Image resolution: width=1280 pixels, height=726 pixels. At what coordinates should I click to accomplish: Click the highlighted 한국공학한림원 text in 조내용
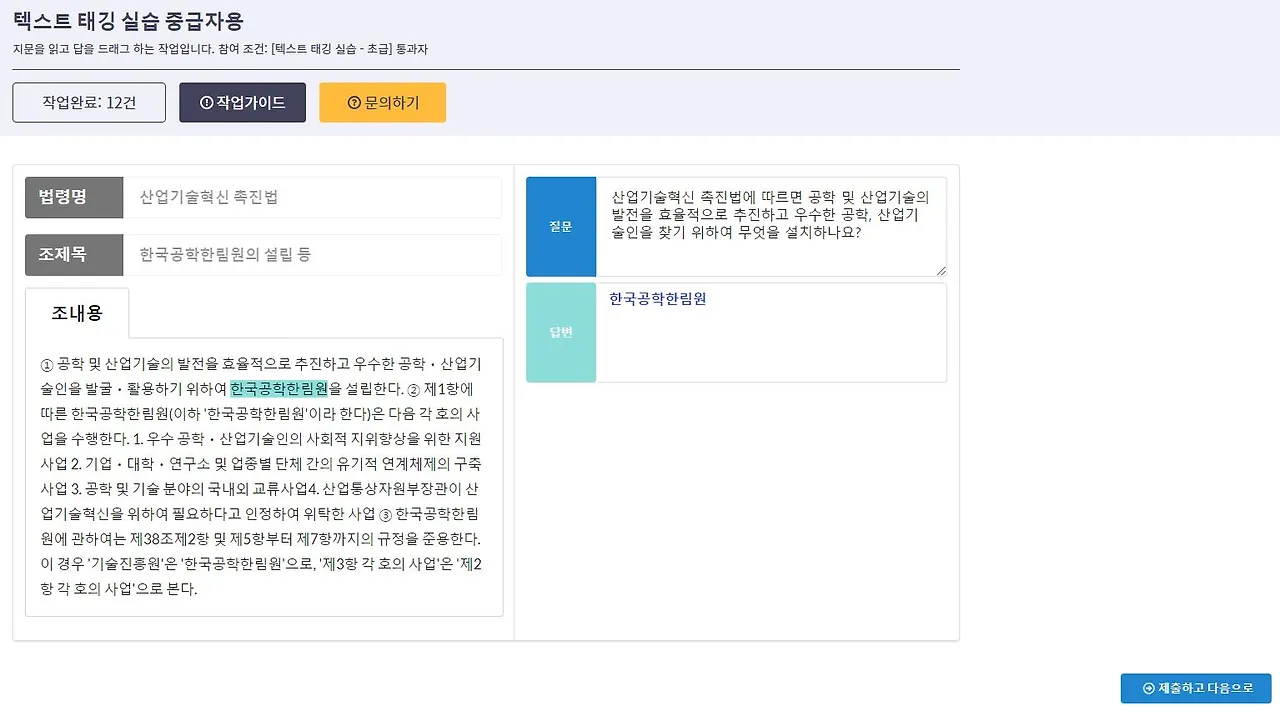281,389
